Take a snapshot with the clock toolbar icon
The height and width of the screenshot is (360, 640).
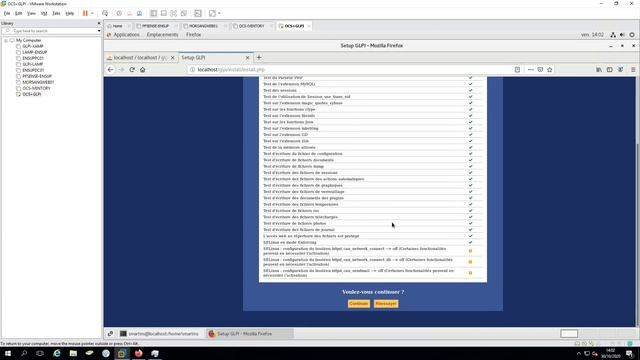[119, 13]
